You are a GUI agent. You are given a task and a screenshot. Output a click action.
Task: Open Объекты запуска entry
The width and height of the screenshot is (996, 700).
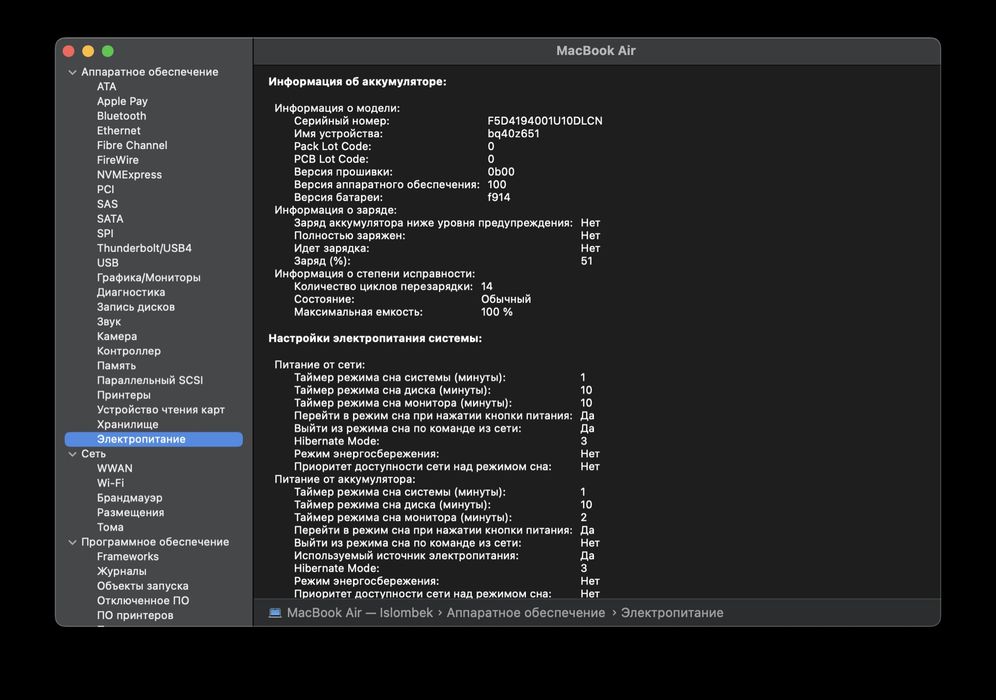(x=142, y=586)
